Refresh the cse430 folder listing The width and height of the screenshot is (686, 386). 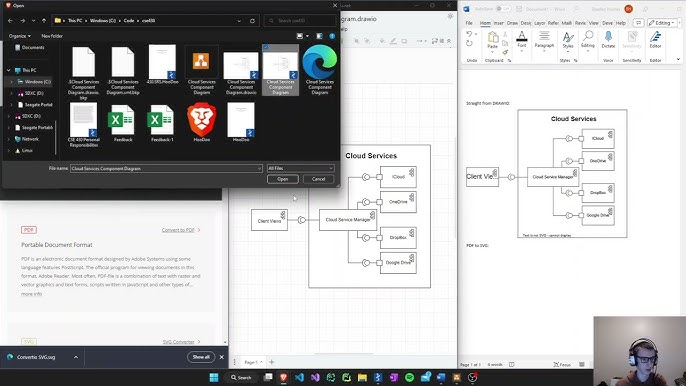252,21
